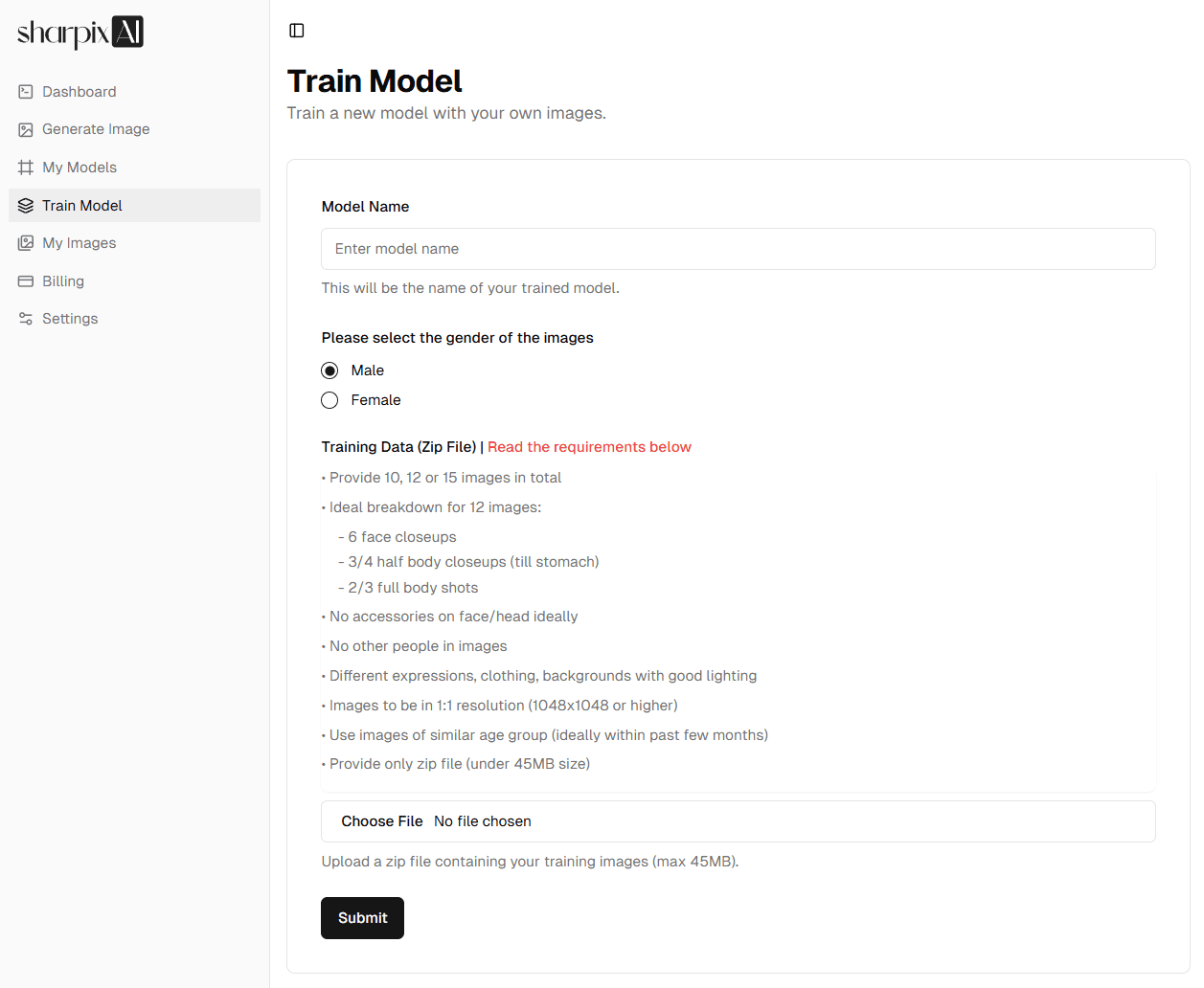Click the Generate Image picture icon
Viewport: 1204px width, 988px height.
point(26,129)
